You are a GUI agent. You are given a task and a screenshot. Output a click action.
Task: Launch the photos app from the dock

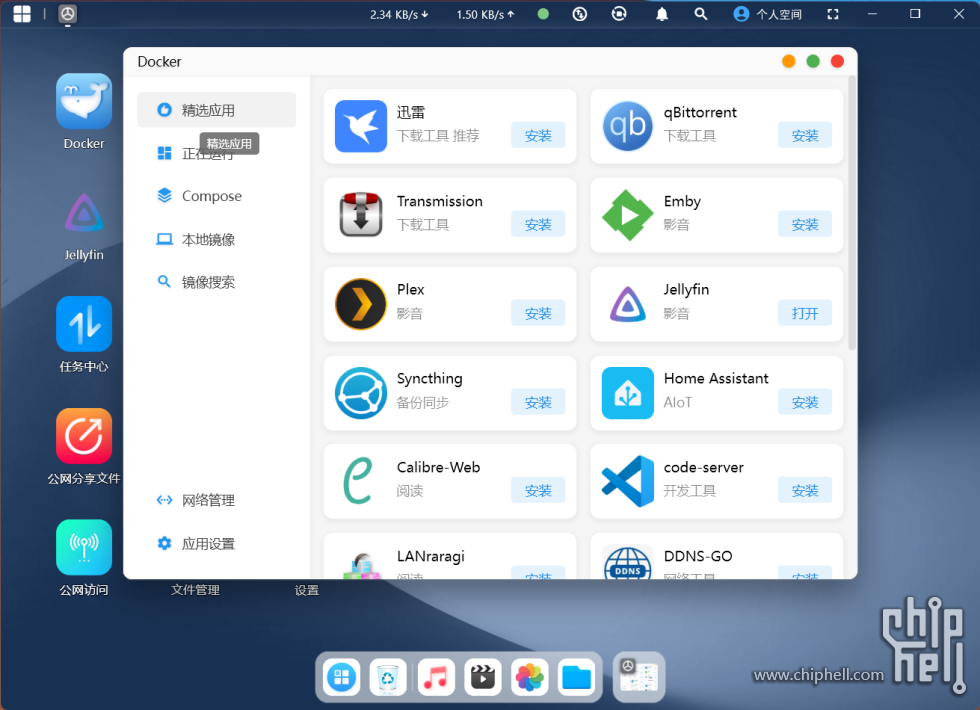click(529, 678)
